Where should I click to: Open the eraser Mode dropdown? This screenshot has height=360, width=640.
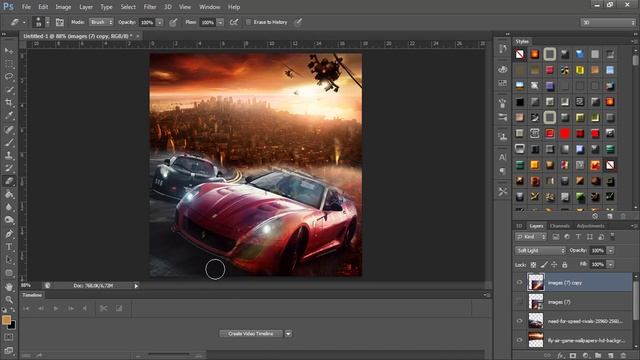[x=101, y=22]
